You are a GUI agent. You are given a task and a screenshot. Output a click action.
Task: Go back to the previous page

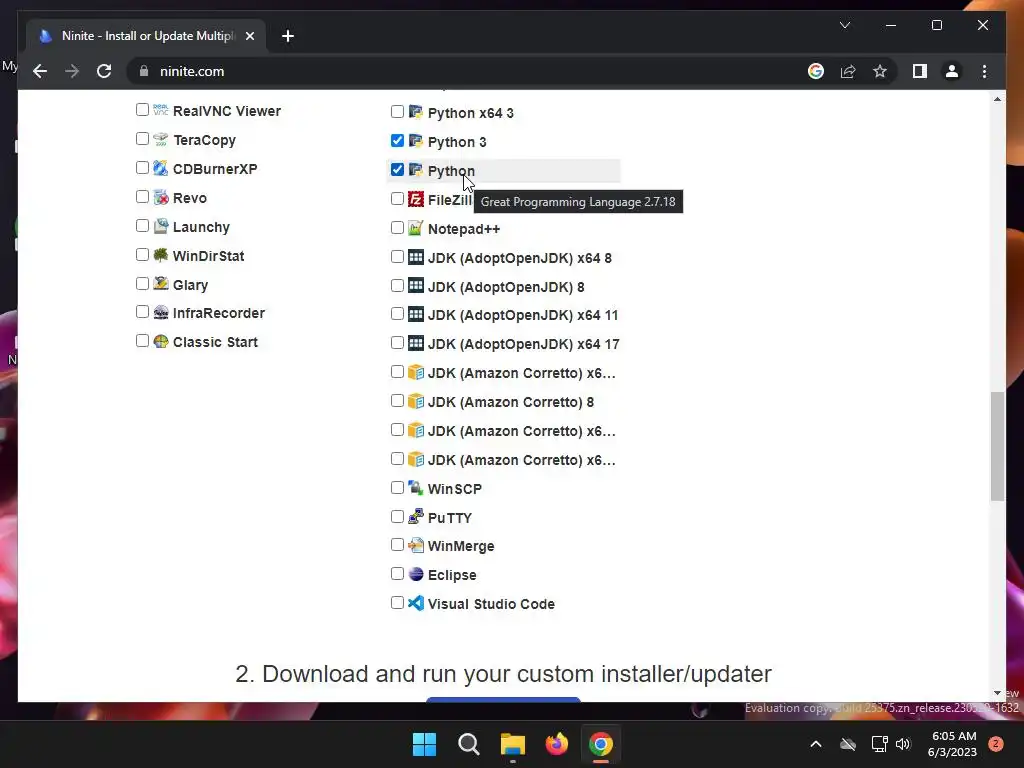[x=40, y=71]
